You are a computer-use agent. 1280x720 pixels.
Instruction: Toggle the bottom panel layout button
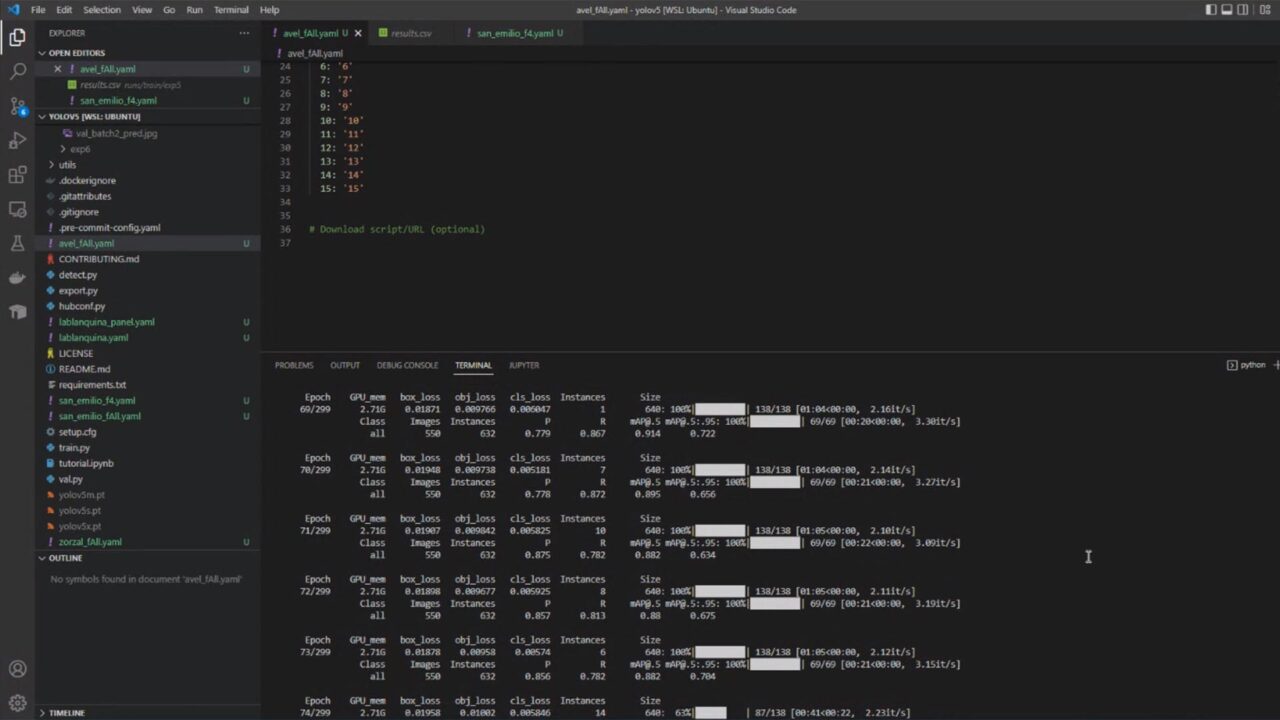pos(1227,10)
